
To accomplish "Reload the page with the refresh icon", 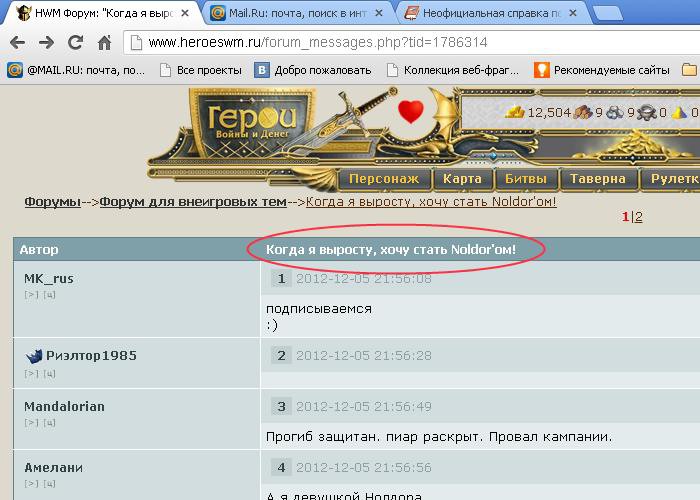I will click(x=75, y=42).
